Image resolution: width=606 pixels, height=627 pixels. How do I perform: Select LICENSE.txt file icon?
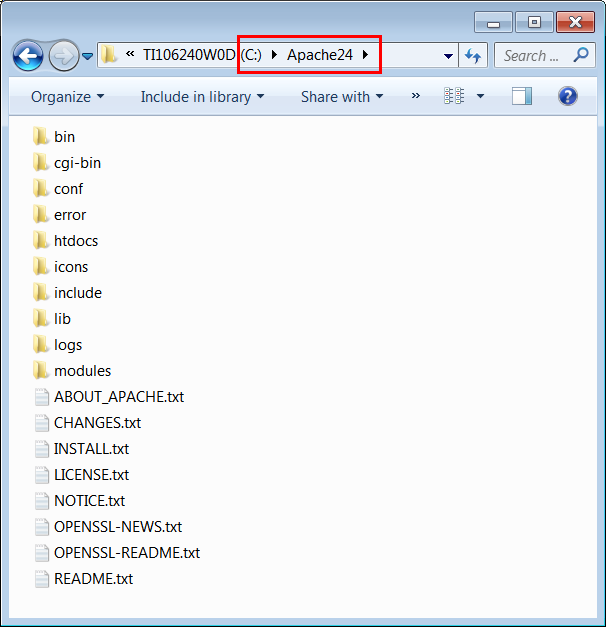click(x=42, y=475)
